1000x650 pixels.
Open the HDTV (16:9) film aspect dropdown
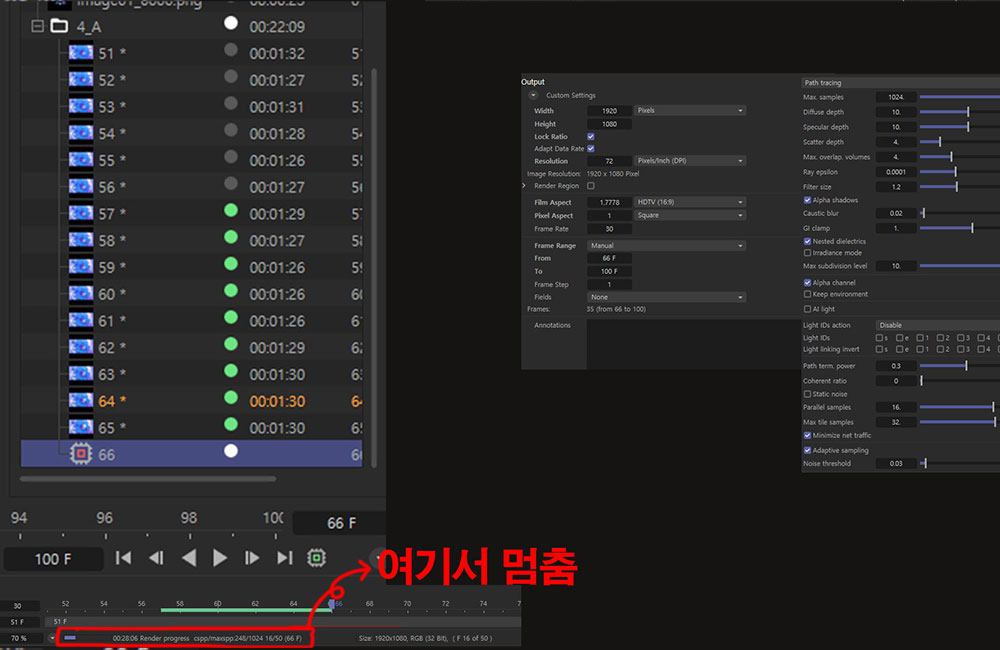click(689, 202)
